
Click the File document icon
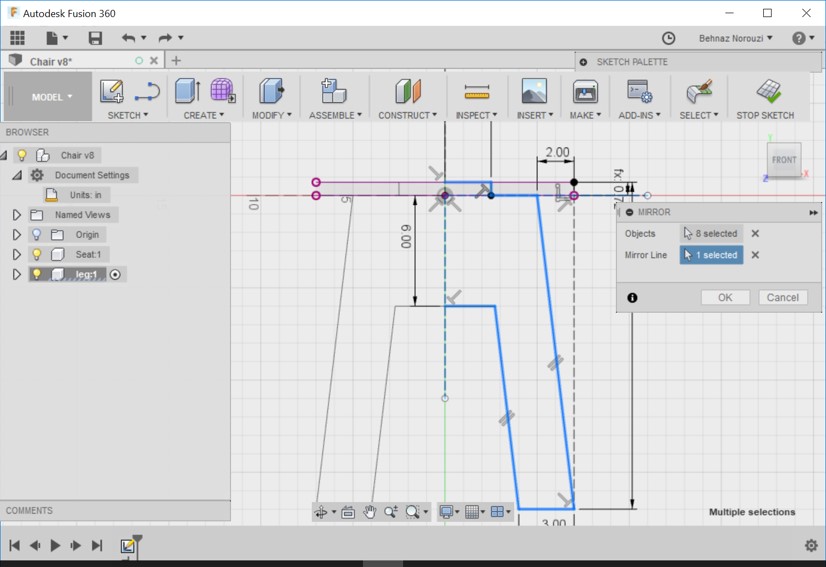pyautogui.click(x=52, y=38)
